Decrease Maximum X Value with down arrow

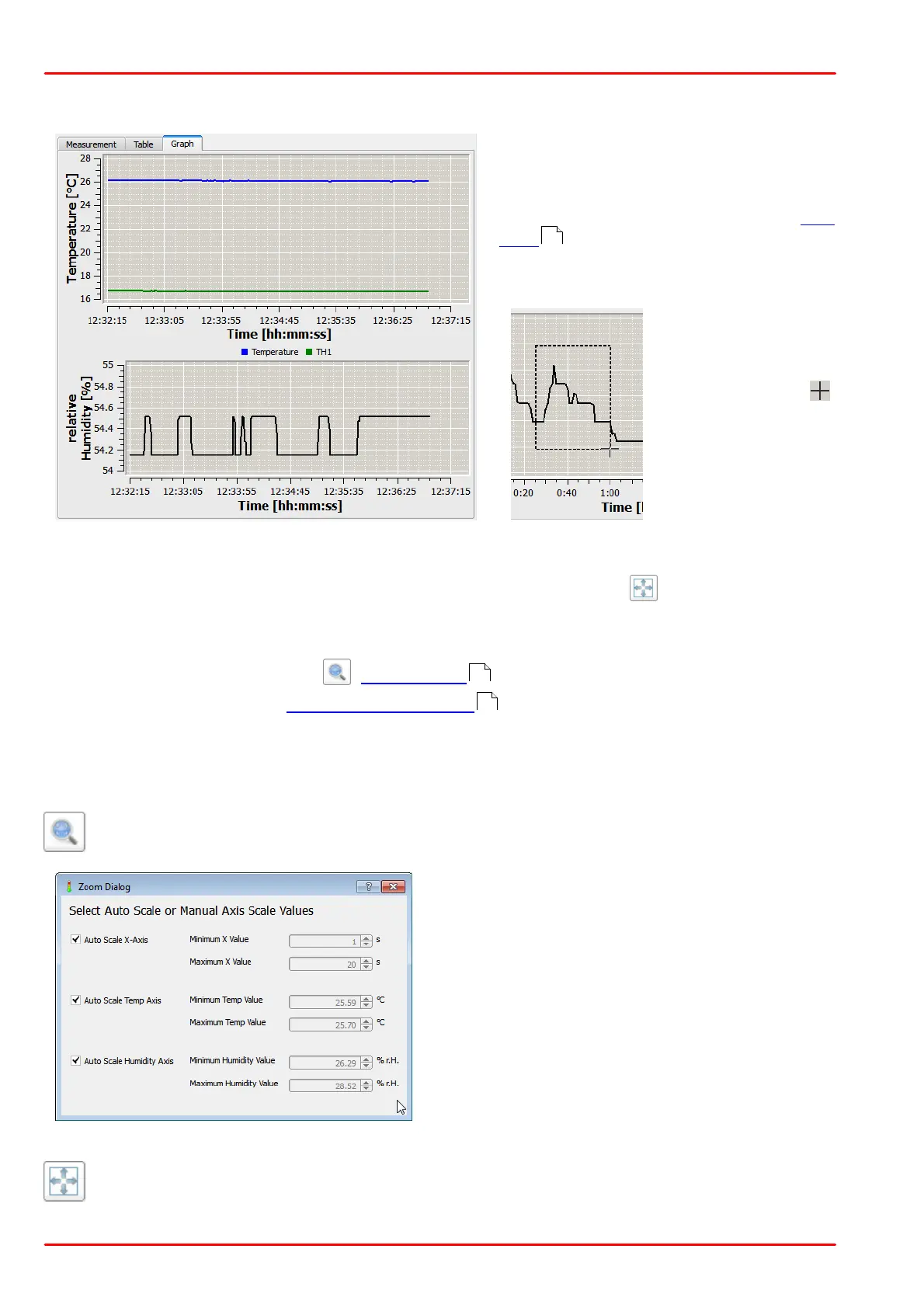click(366, 967)
